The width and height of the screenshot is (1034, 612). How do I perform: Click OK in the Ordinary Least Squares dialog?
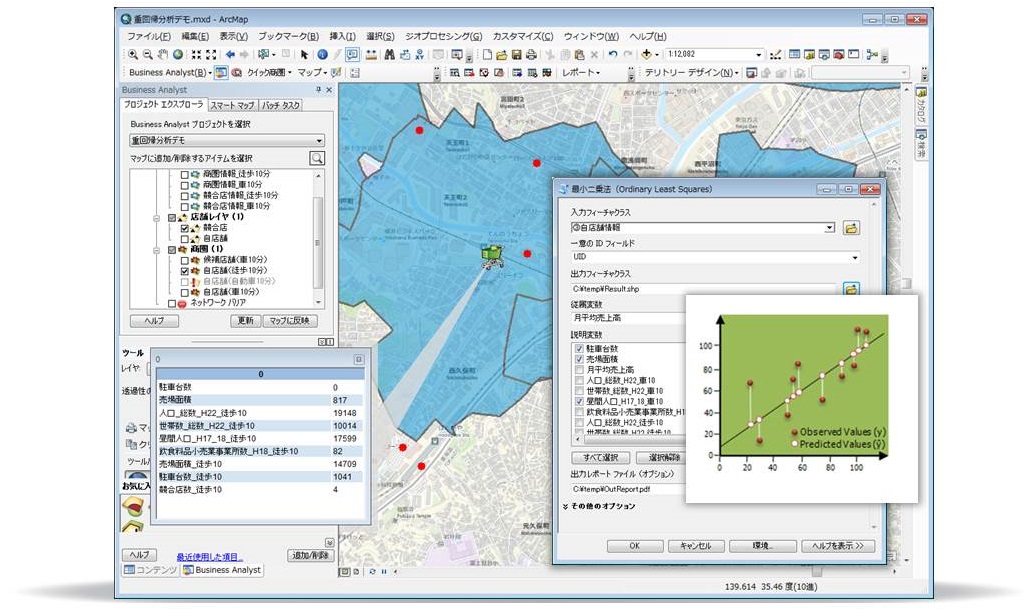[634, 546]
